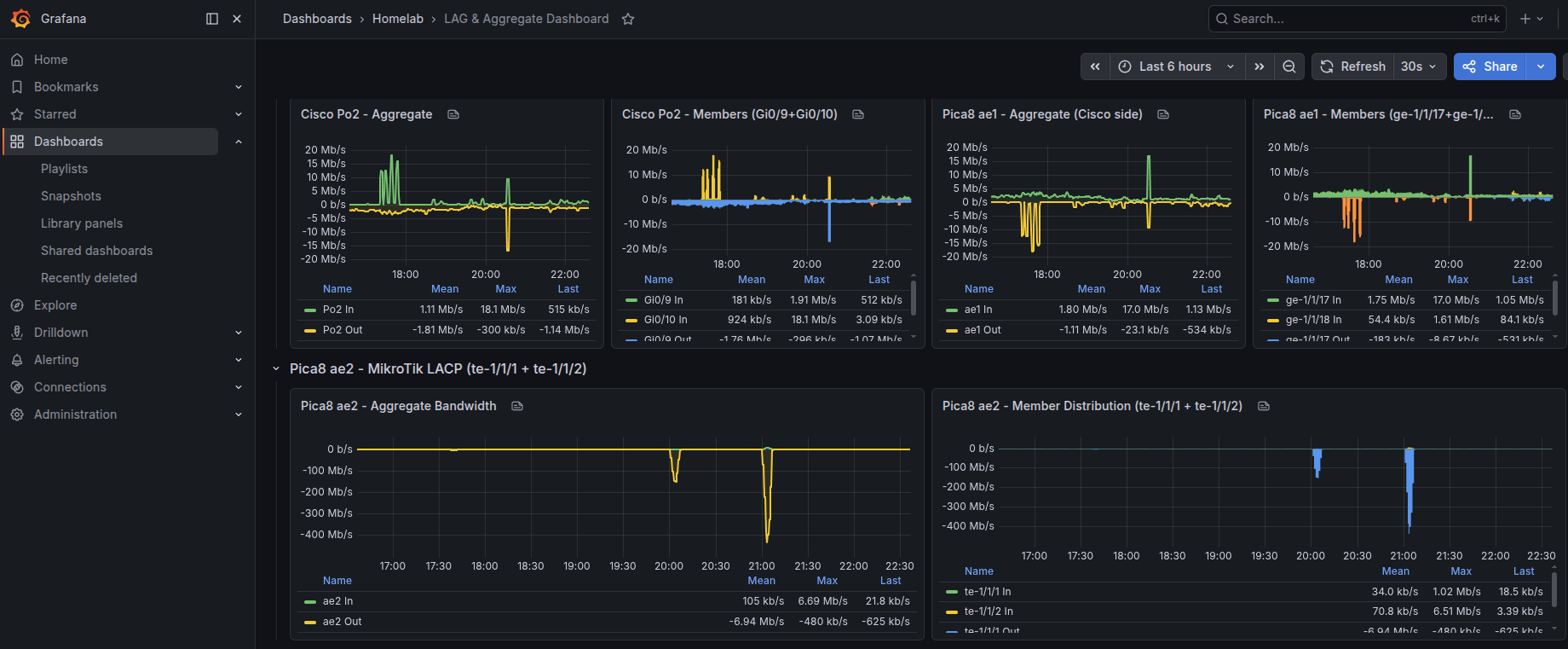This screenshot has height=649, width=1568.
Task: Go to Library panels
Action: coord(82,223)
